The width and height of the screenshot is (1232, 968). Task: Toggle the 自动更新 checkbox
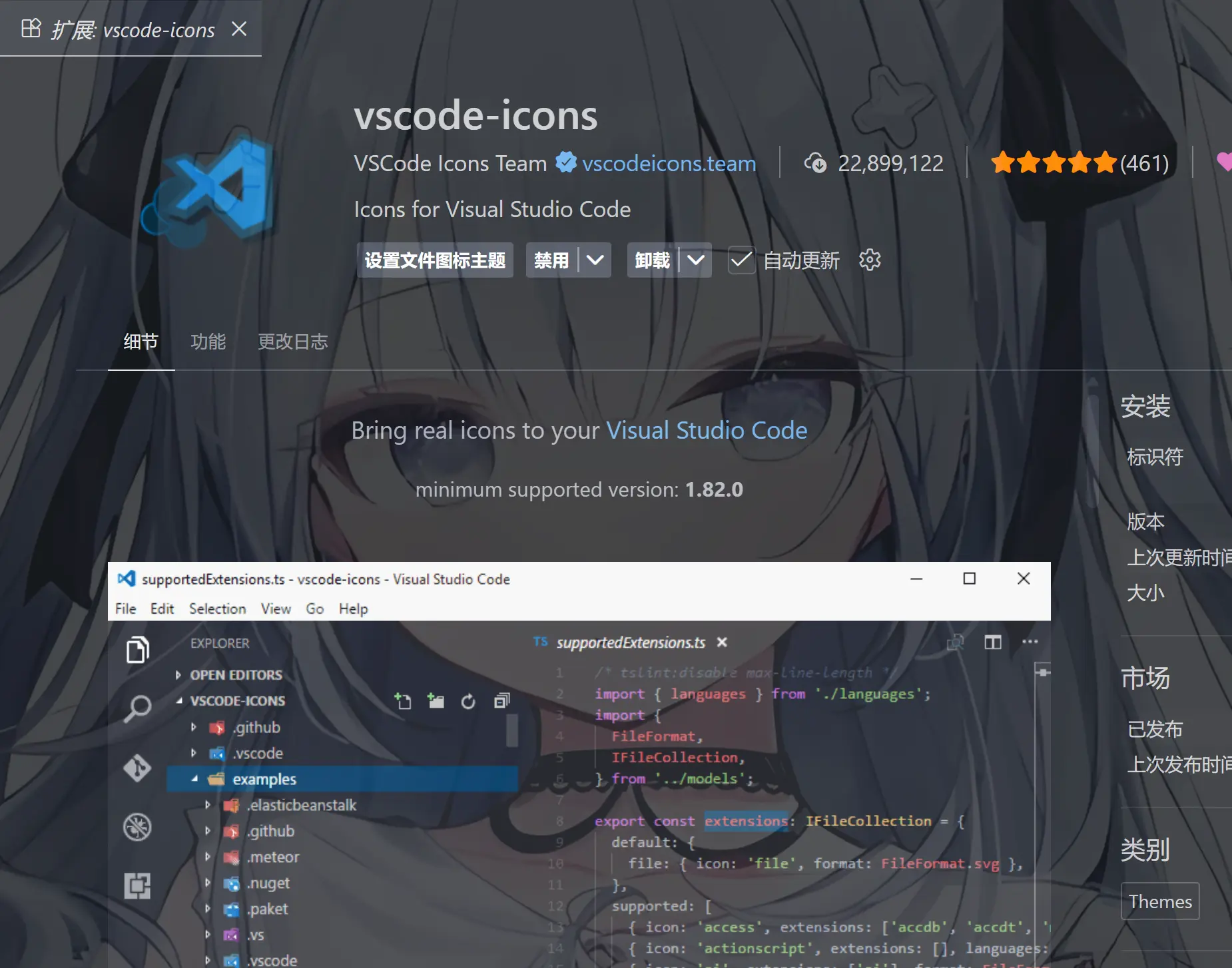click(741, 260)
